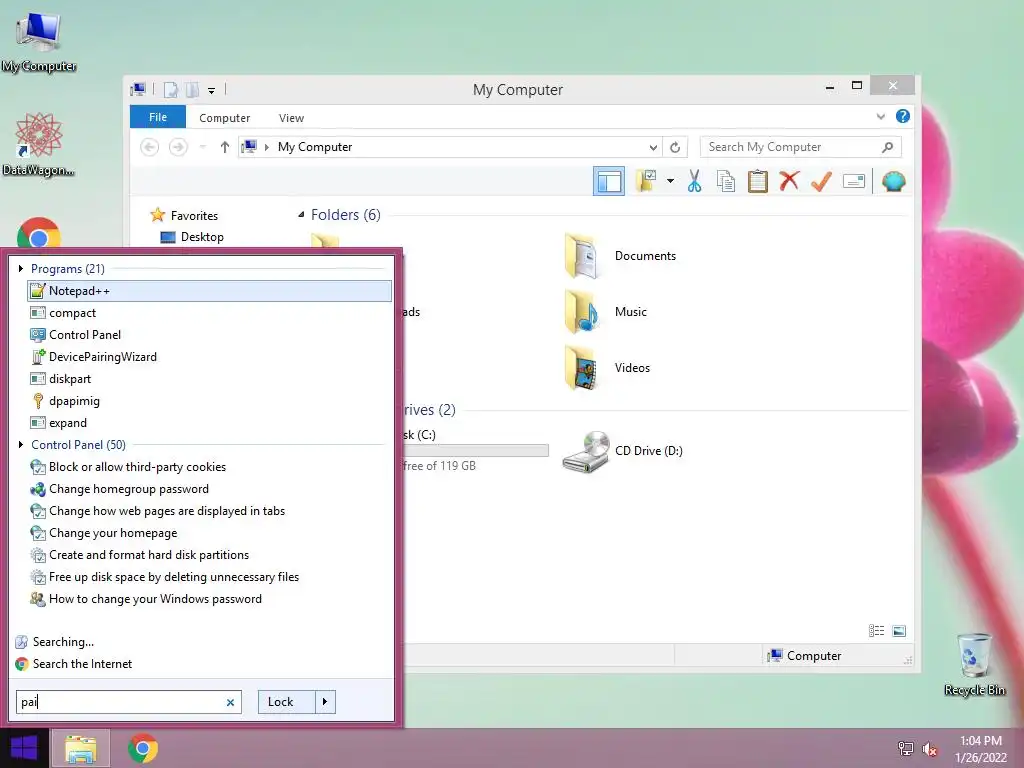Click the Rename toolbar icon

854,181
